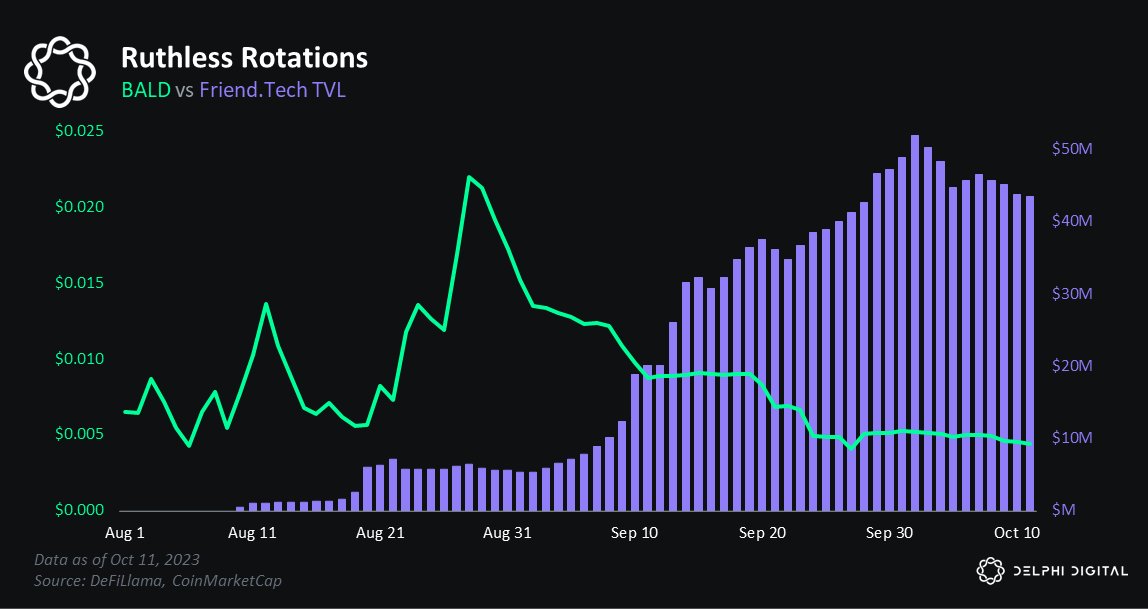Click the 'Aug 1' x-axis label

pos(125,533)
